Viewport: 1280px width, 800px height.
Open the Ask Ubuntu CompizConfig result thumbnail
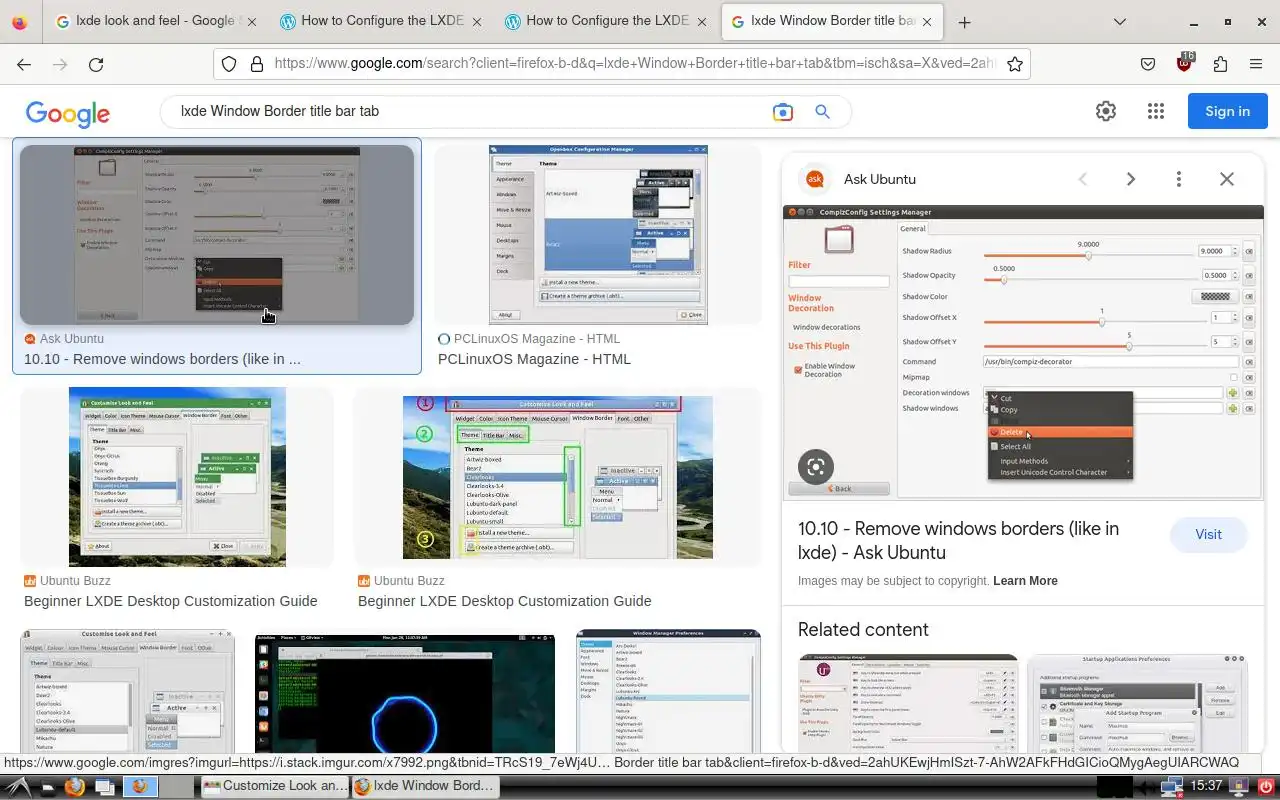point(217,235)
